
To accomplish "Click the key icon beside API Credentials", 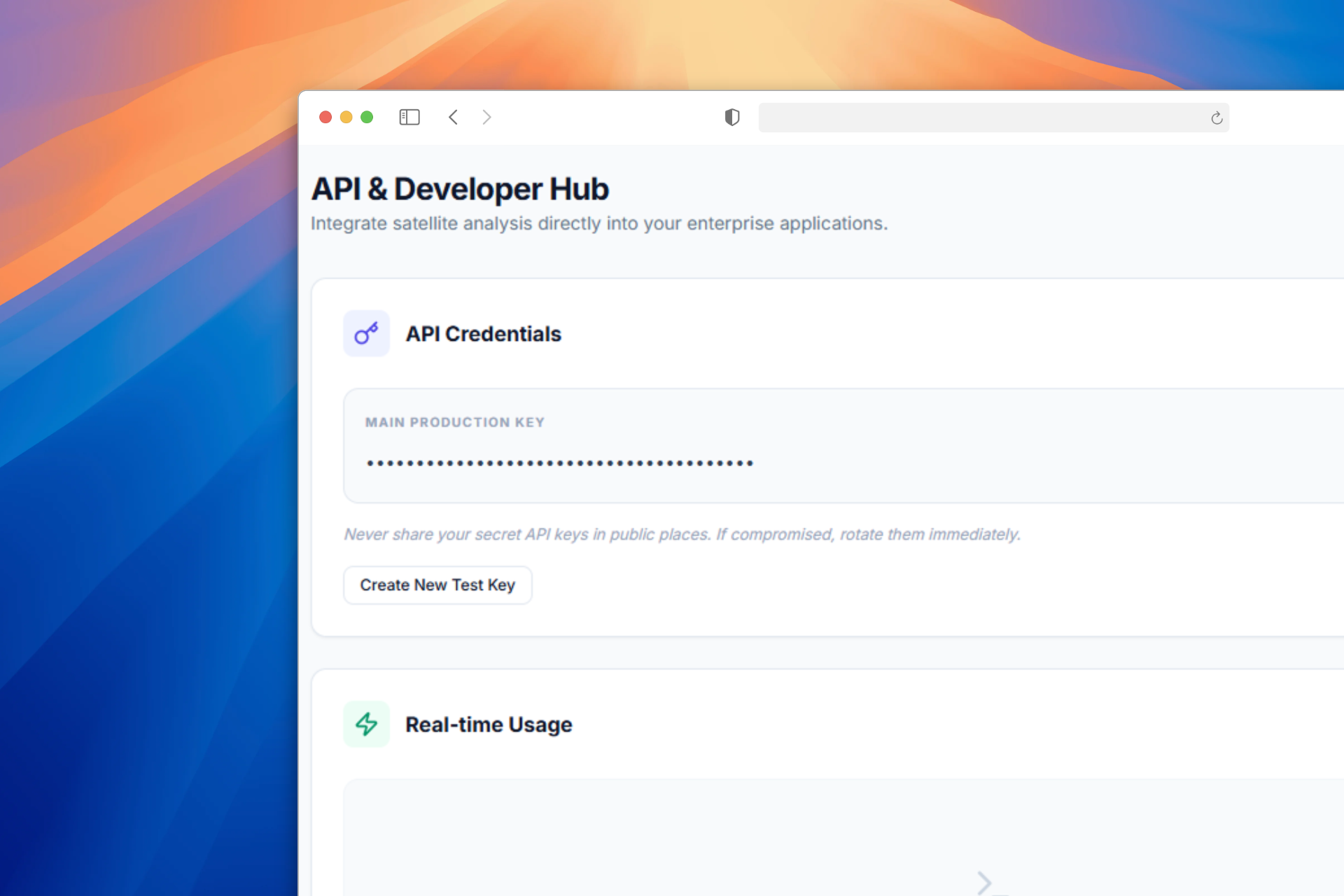I will (366, 333).
